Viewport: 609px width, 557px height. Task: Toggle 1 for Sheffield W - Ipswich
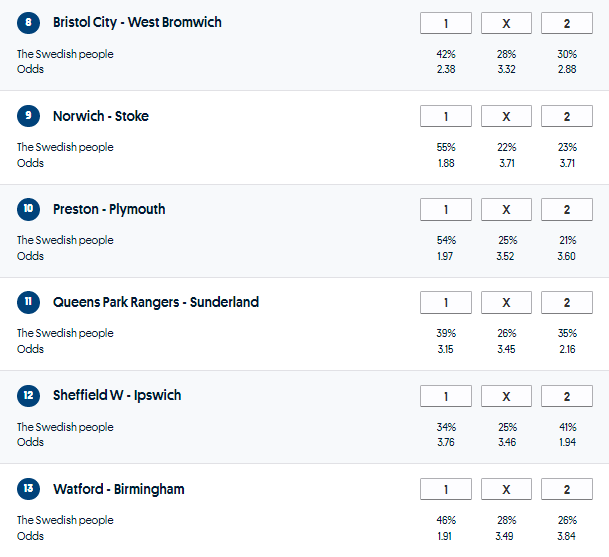tap(445, 396)
